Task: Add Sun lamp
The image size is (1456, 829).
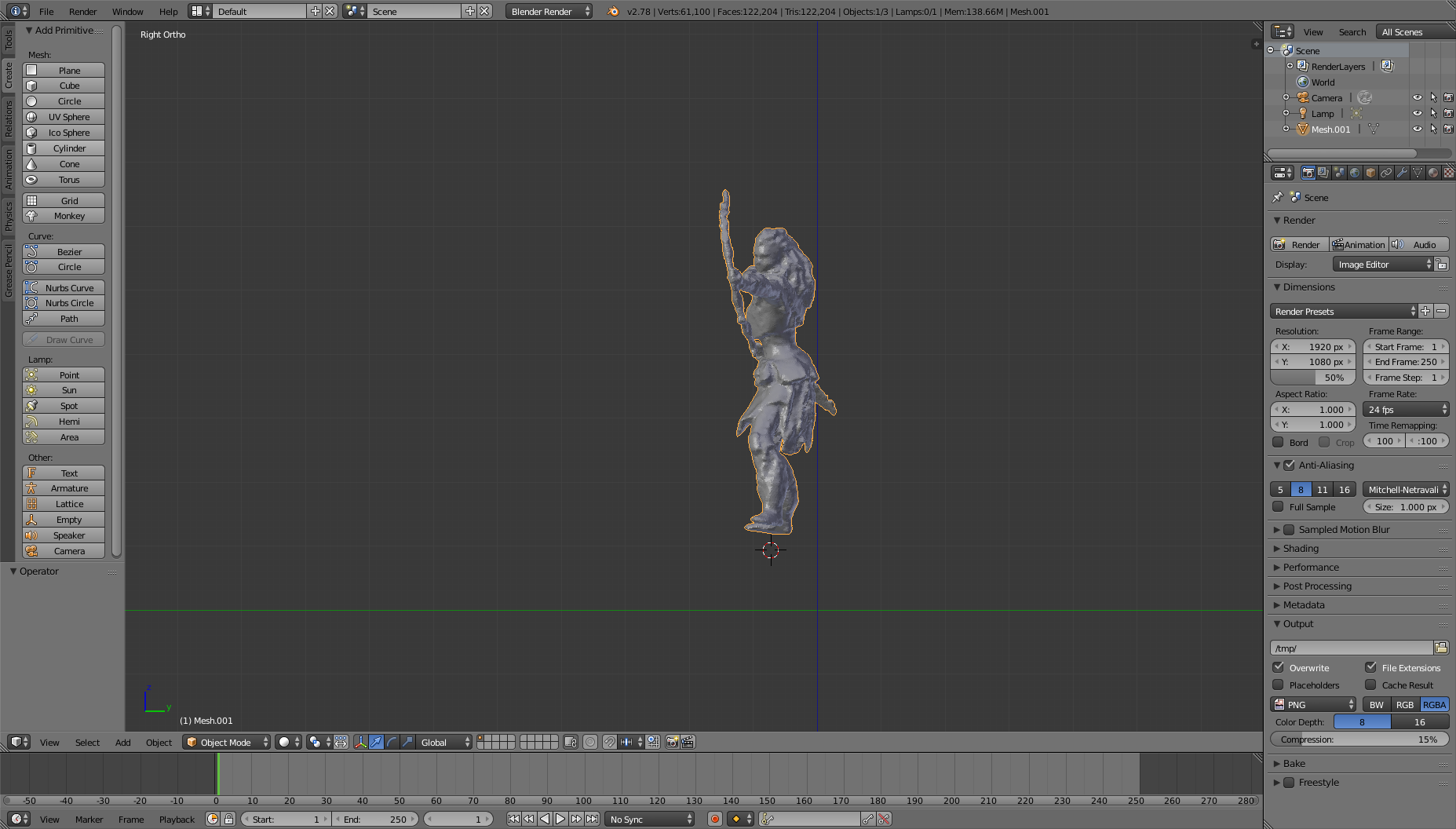Action: click(64, 390)
